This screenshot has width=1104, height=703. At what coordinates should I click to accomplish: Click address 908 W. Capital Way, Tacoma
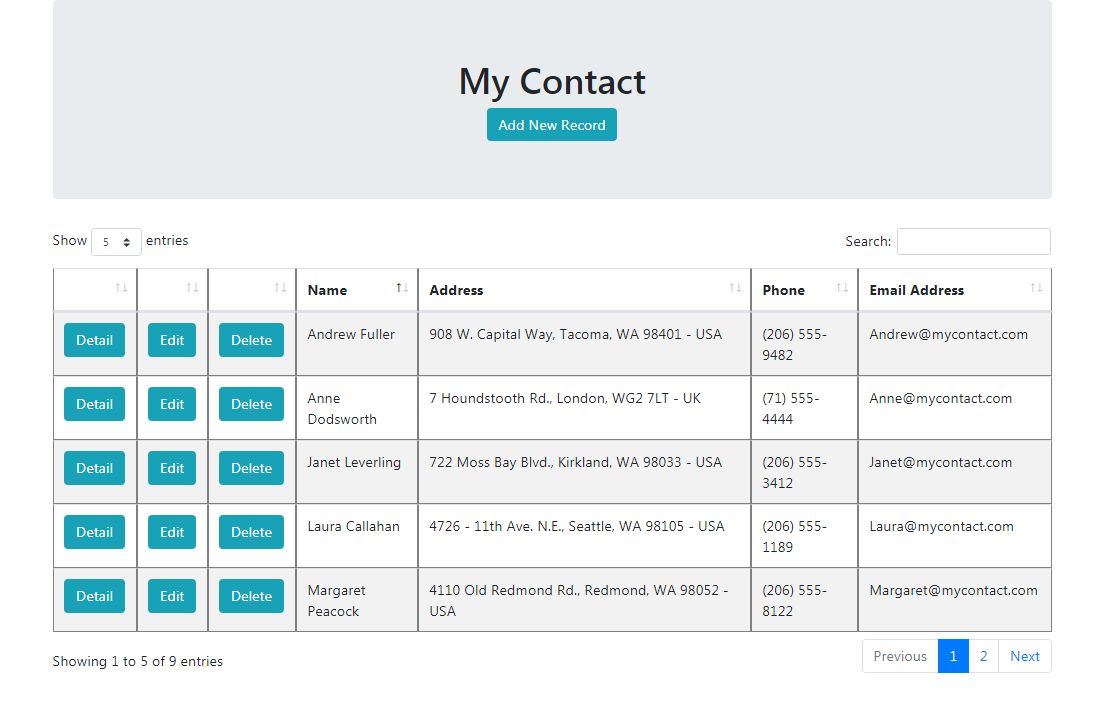[x=575, y=335]
